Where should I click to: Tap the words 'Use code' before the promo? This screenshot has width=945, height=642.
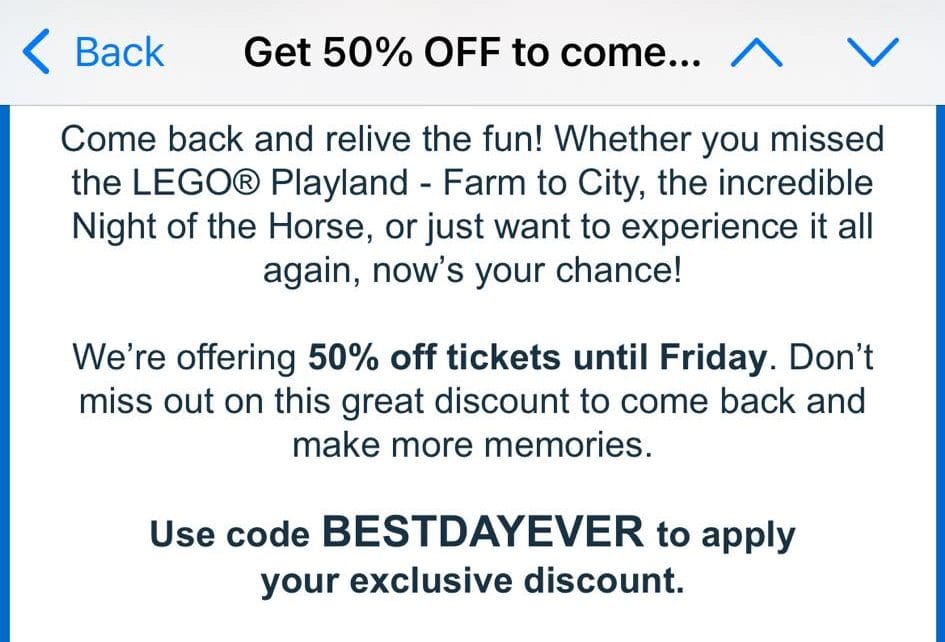coord(232,534)
